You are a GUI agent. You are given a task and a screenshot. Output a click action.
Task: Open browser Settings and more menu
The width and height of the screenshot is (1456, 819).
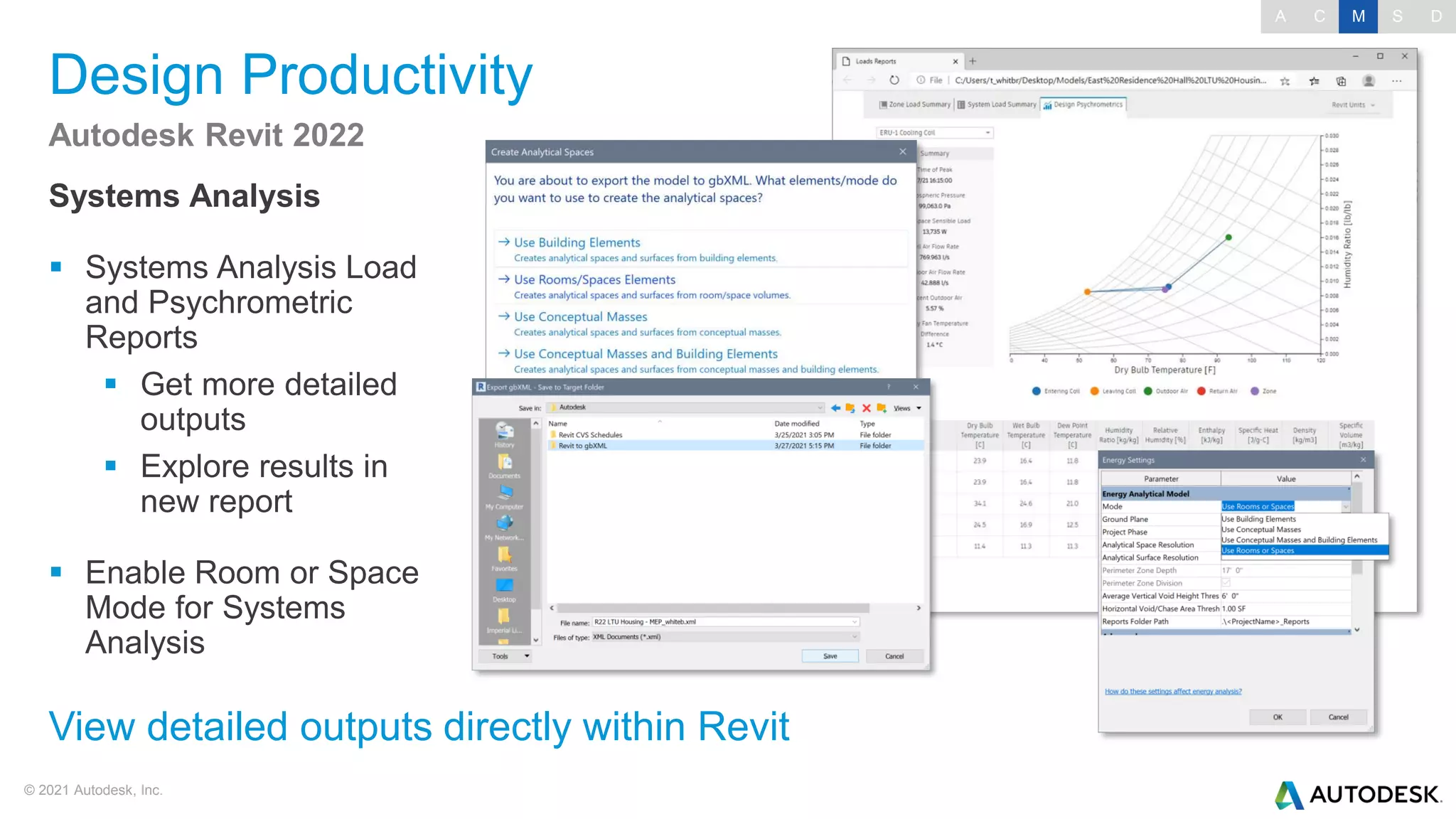[x=1396, y=81]
